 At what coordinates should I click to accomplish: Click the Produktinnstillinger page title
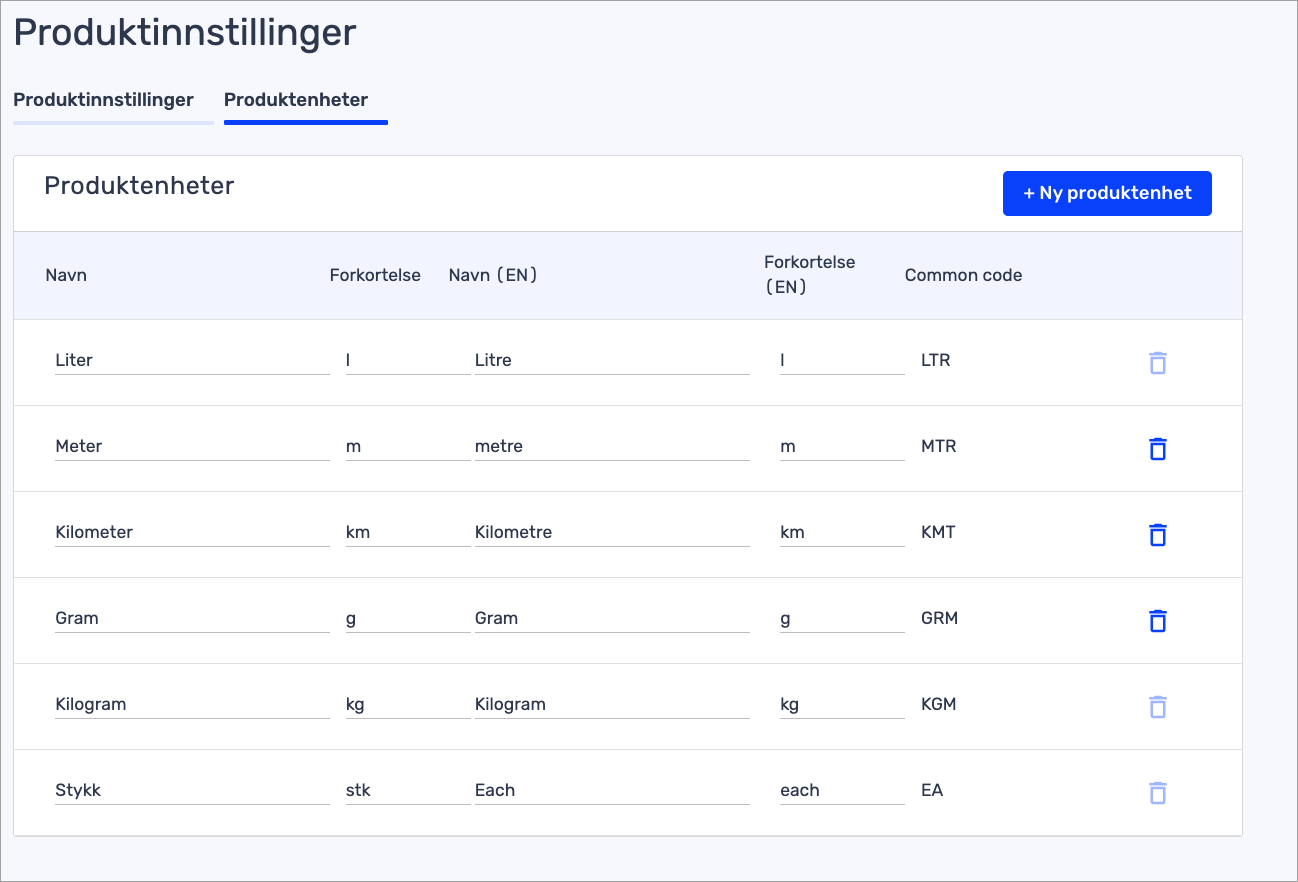185,33
